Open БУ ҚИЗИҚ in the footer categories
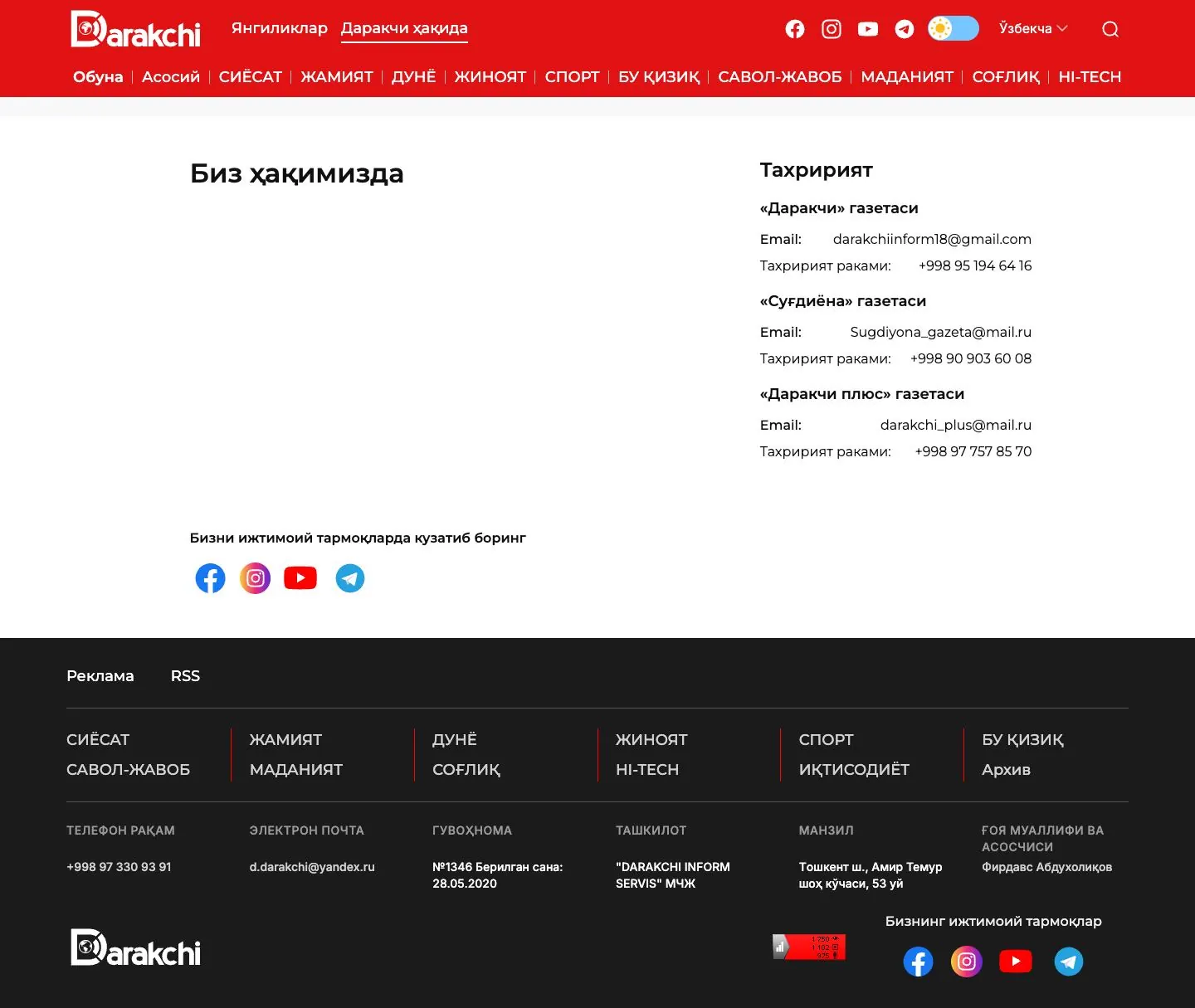The image size is (1195, 1008). 1022,740
